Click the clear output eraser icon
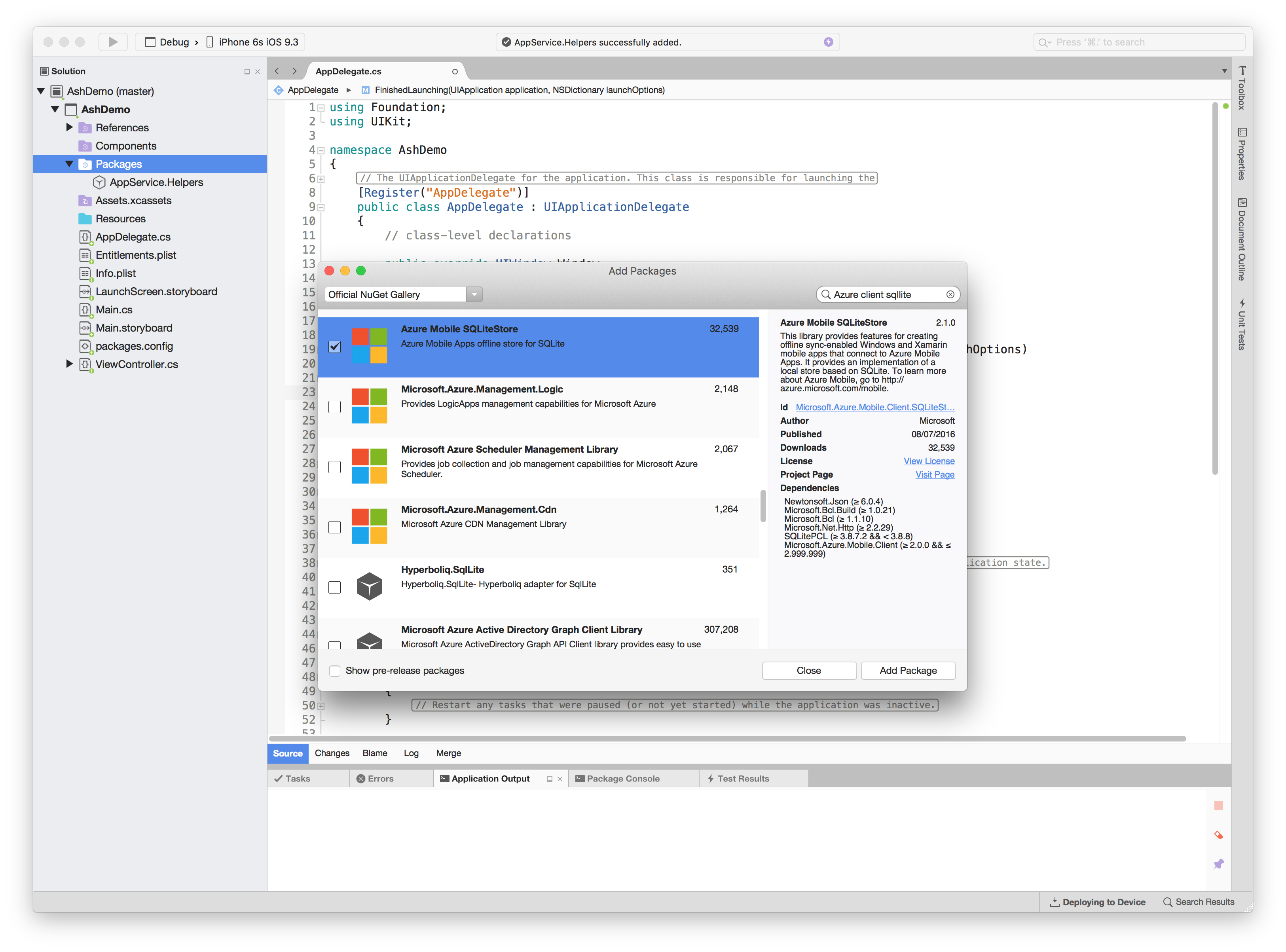 [x=1219, y=835]
